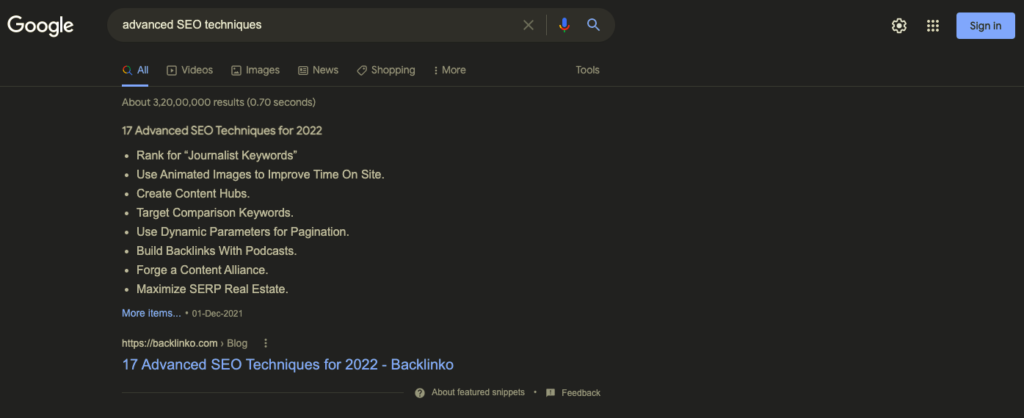Select the All results tab
Image resolution: width=1024 pixels, height=418 pixels.
coord(135,70)
